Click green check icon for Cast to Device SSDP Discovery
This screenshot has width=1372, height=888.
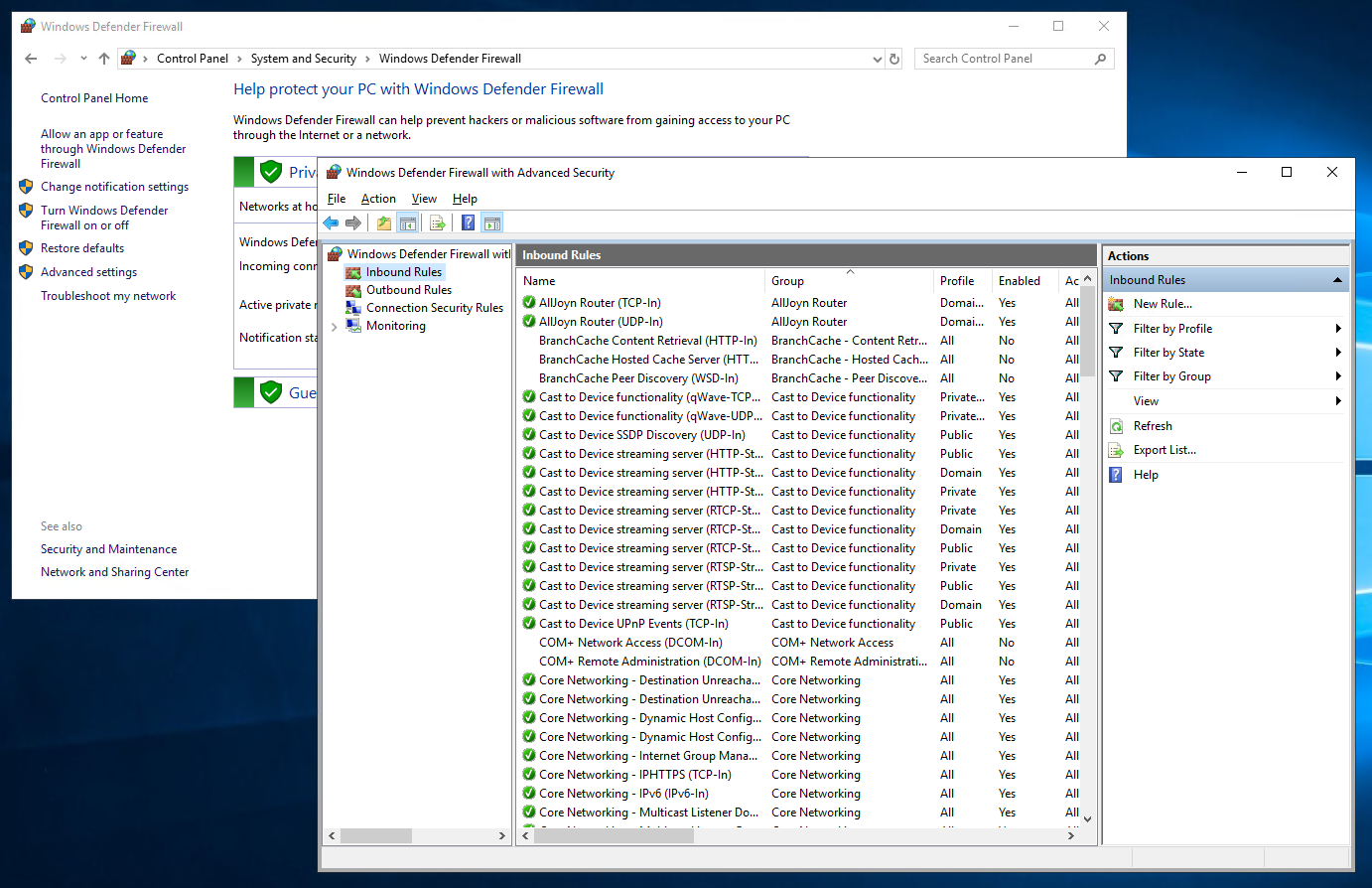click(x=529, y=435)
